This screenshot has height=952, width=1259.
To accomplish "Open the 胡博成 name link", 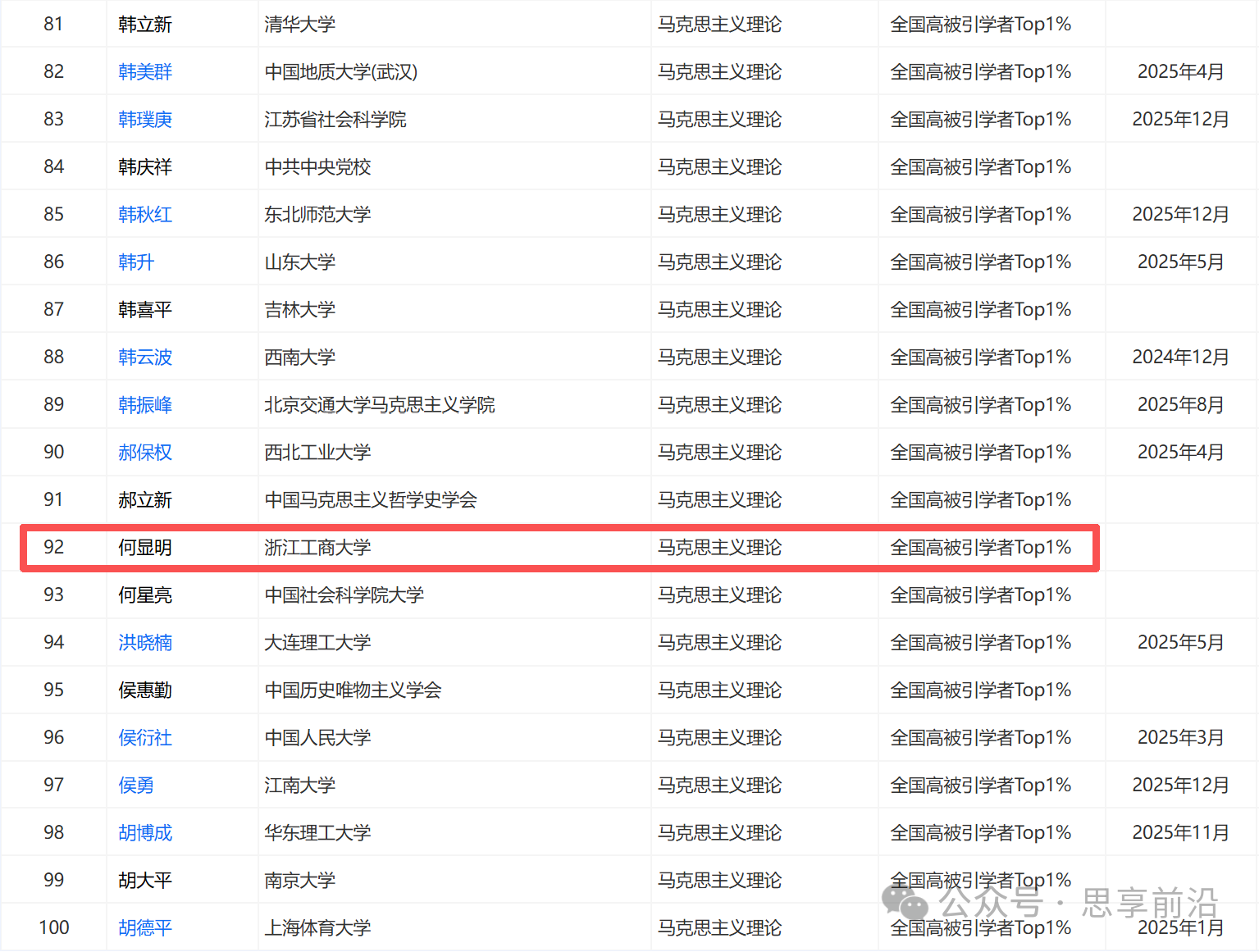I will (145, 833).
